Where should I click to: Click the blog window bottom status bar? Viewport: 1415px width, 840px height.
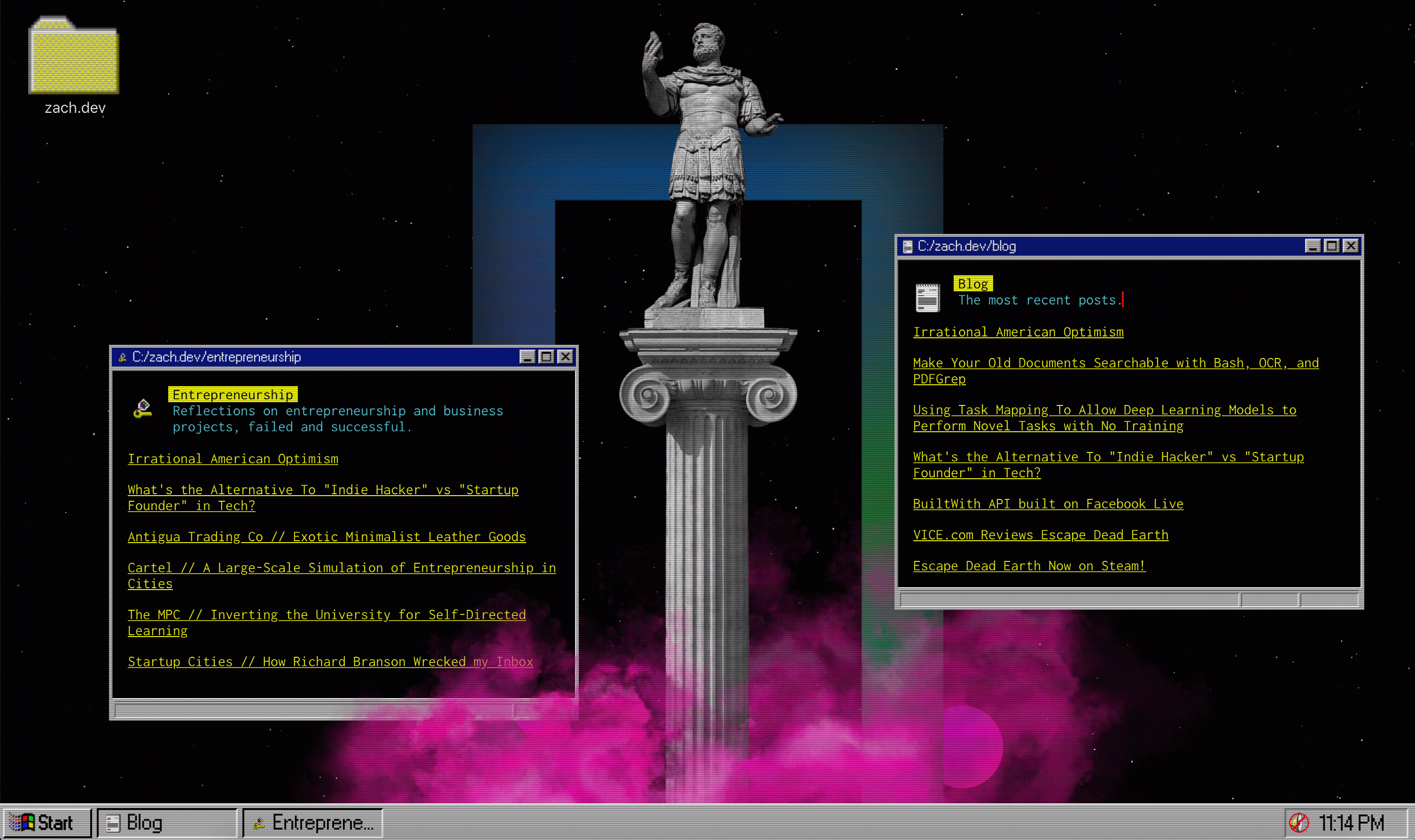tap(1128, 599)
